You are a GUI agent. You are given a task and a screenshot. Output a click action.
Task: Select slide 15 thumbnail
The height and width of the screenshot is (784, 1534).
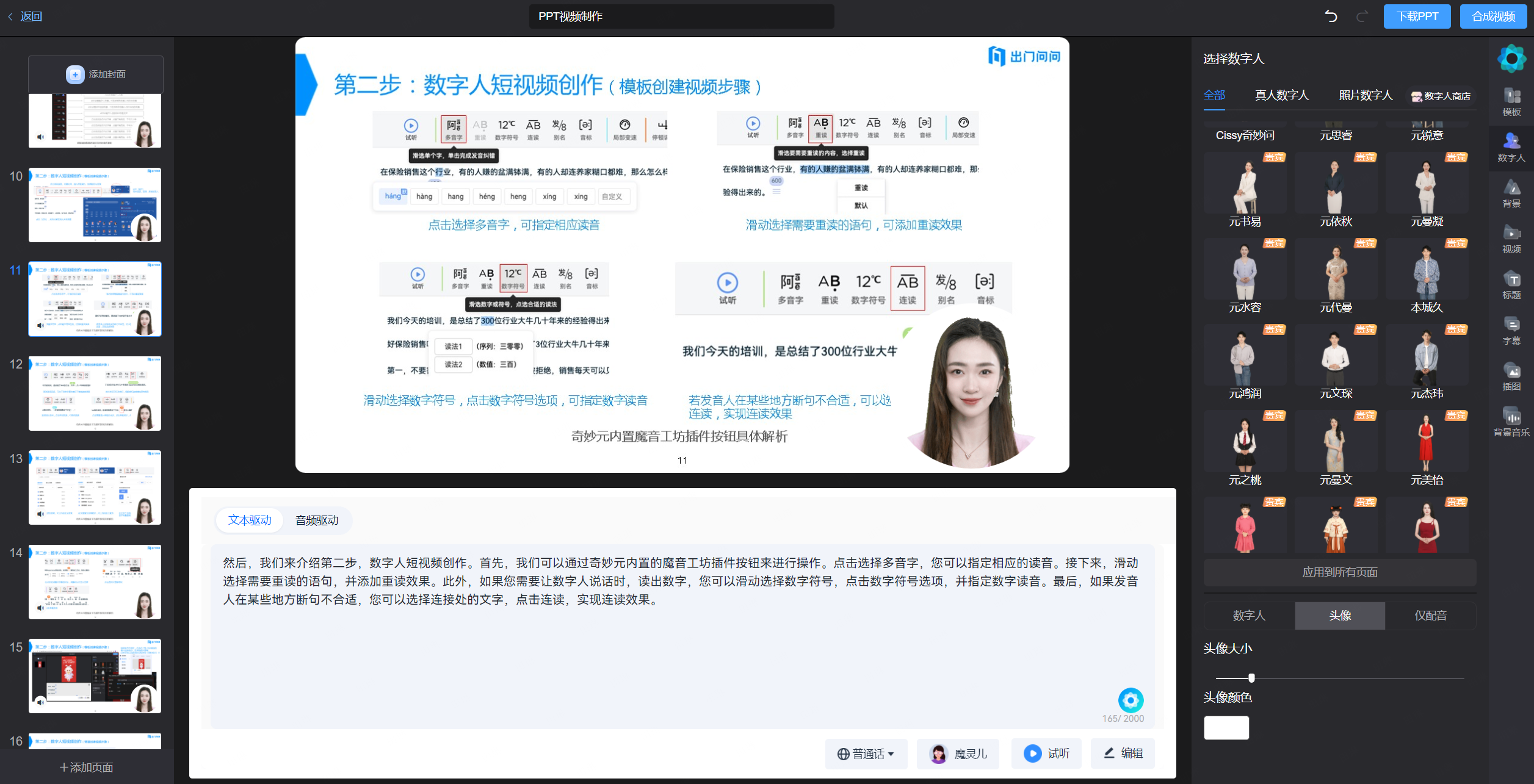95,676
